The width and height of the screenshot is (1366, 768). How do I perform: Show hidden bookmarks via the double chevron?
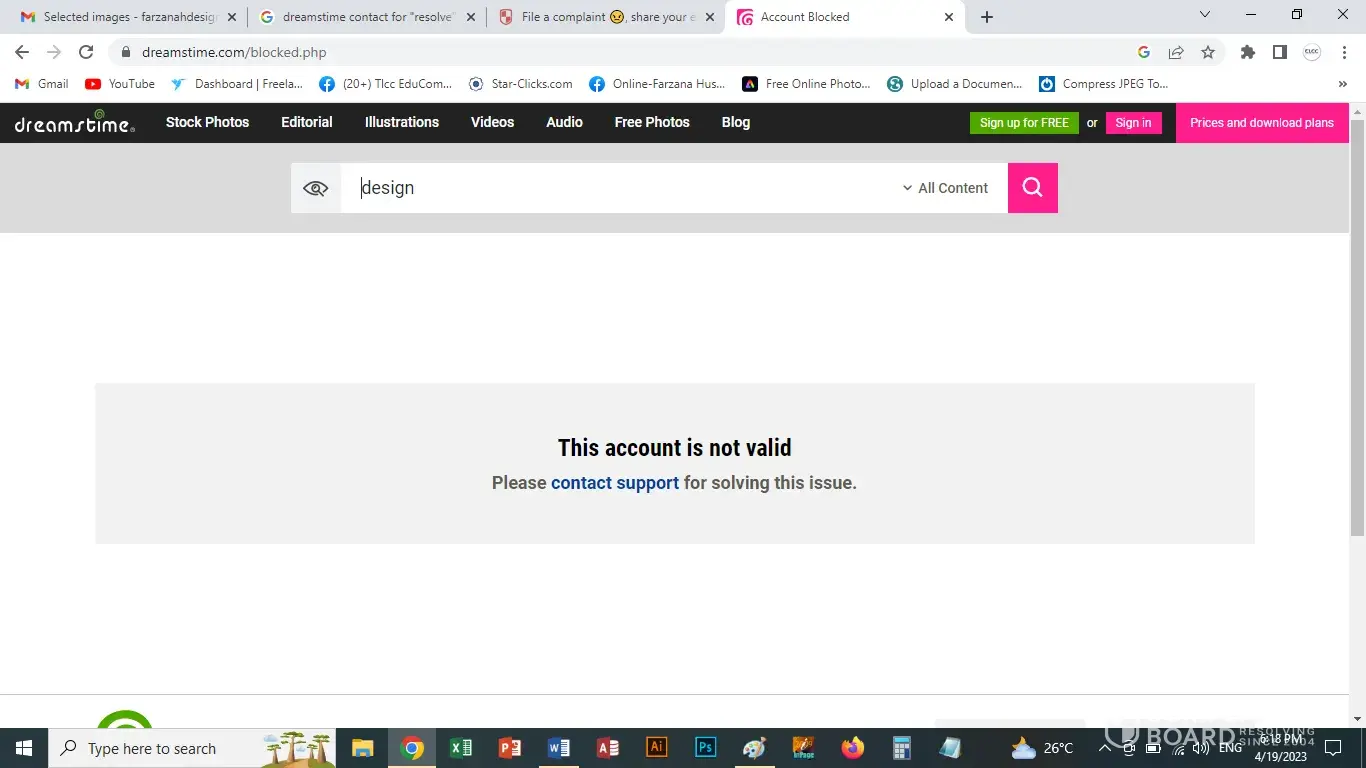coord(1342,84)
